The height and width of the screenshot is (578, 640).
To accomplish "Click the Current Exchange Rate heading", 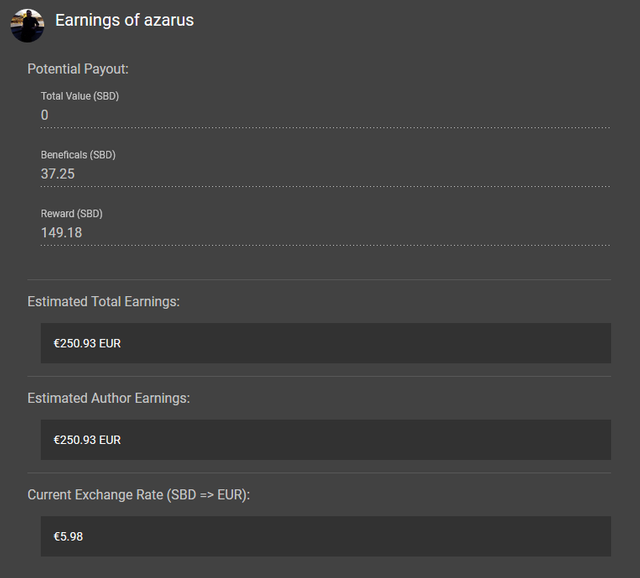I will coord(138,495).
